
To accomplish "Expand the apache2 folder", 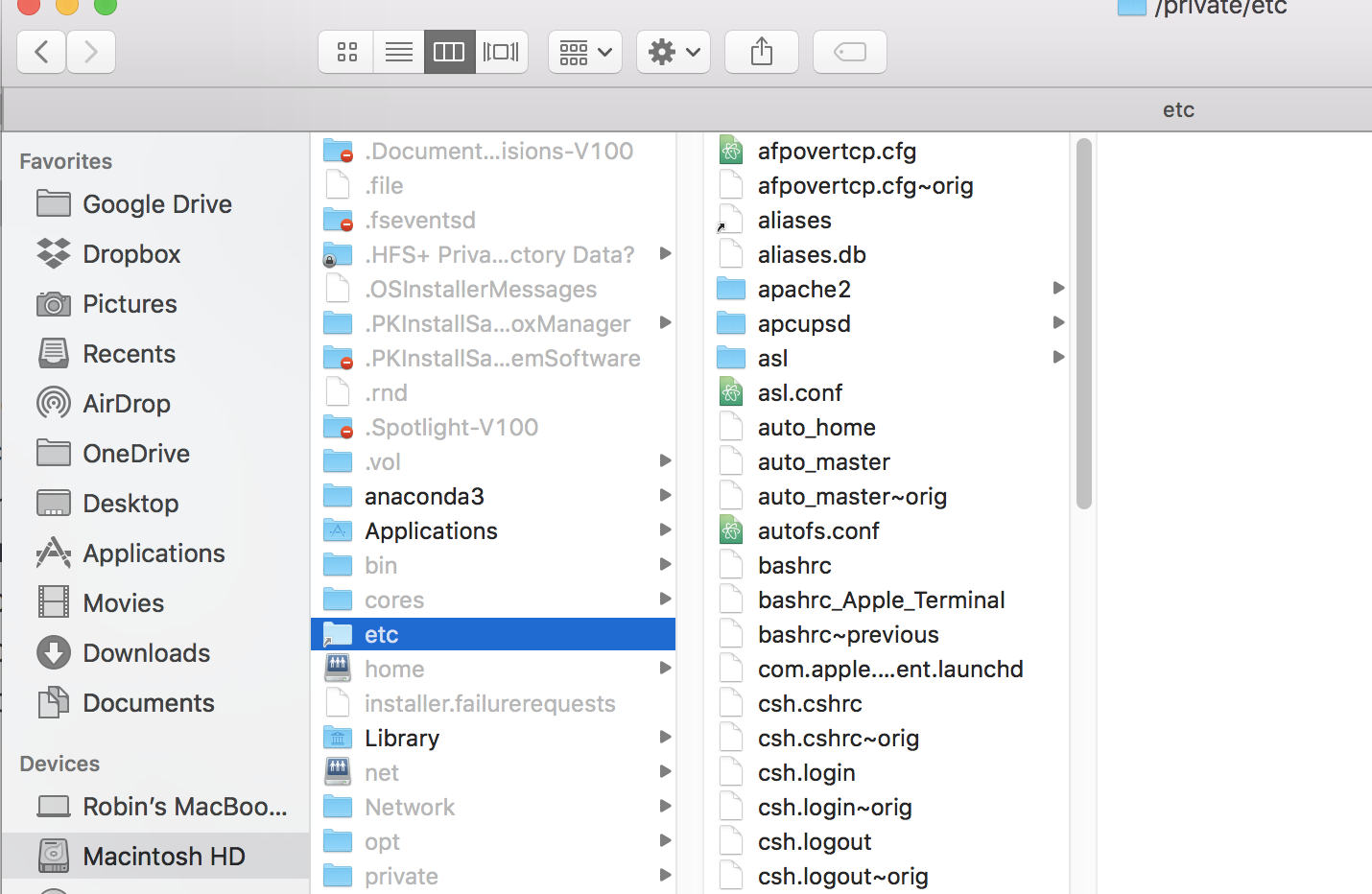I will point(1059,288).
